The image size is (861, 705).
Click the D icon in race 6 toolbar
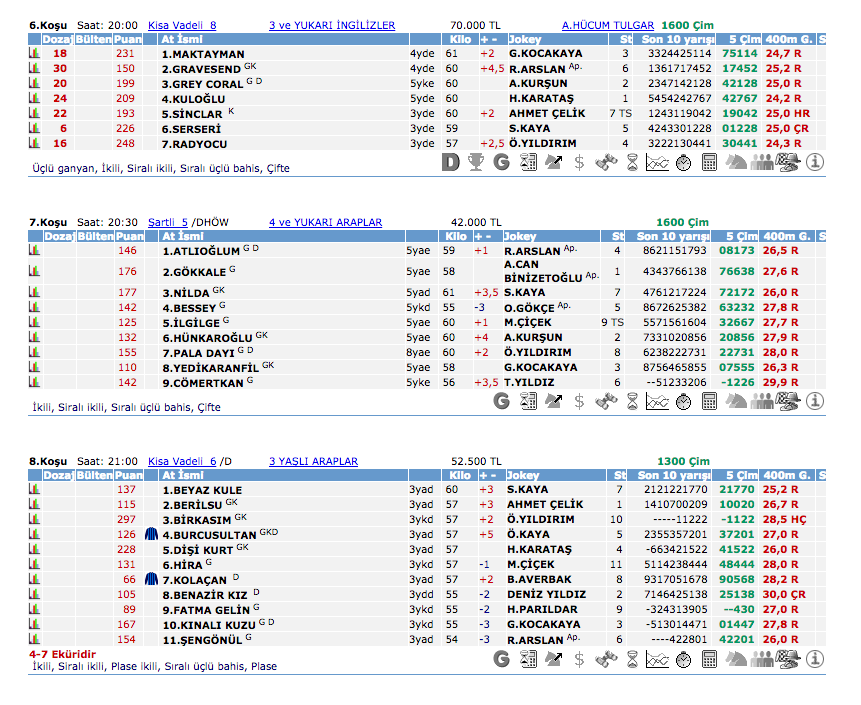(451, 162)
